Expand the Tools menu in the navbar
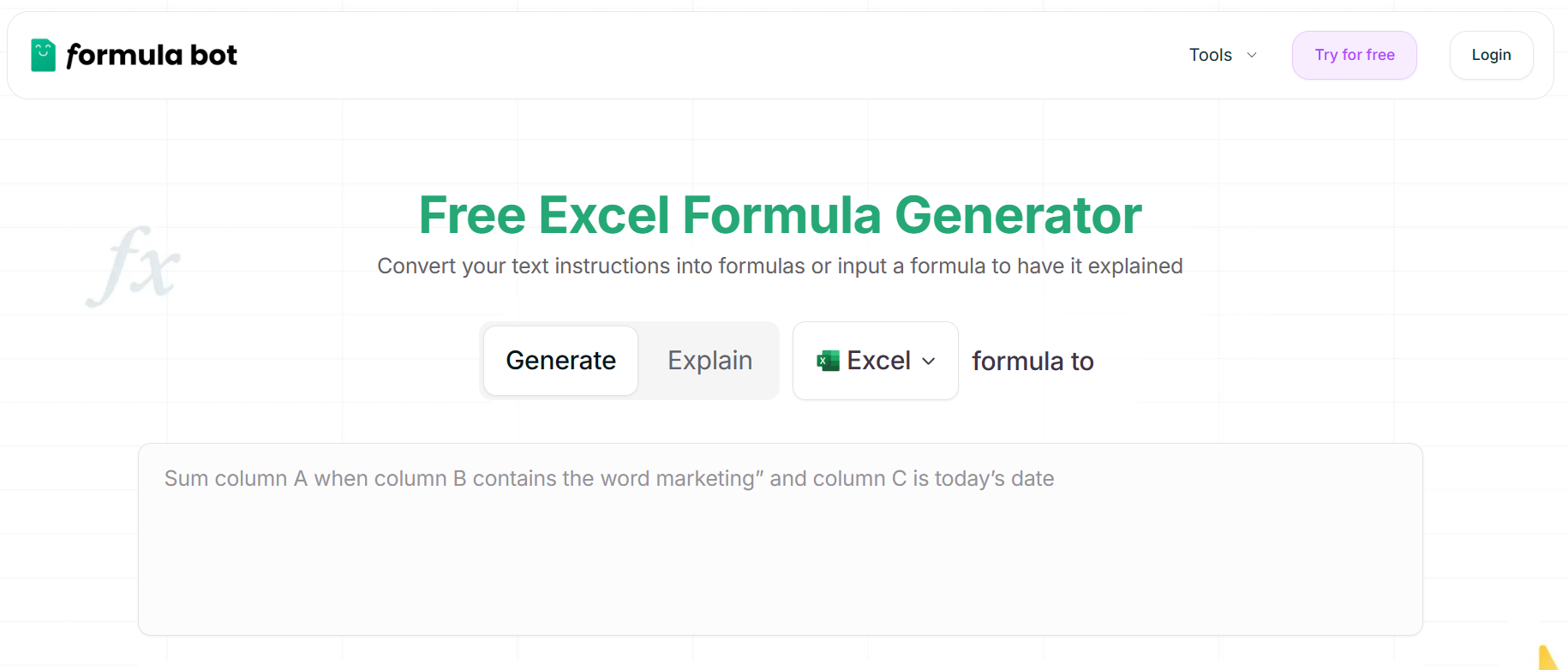 [x=1223, y=55]
